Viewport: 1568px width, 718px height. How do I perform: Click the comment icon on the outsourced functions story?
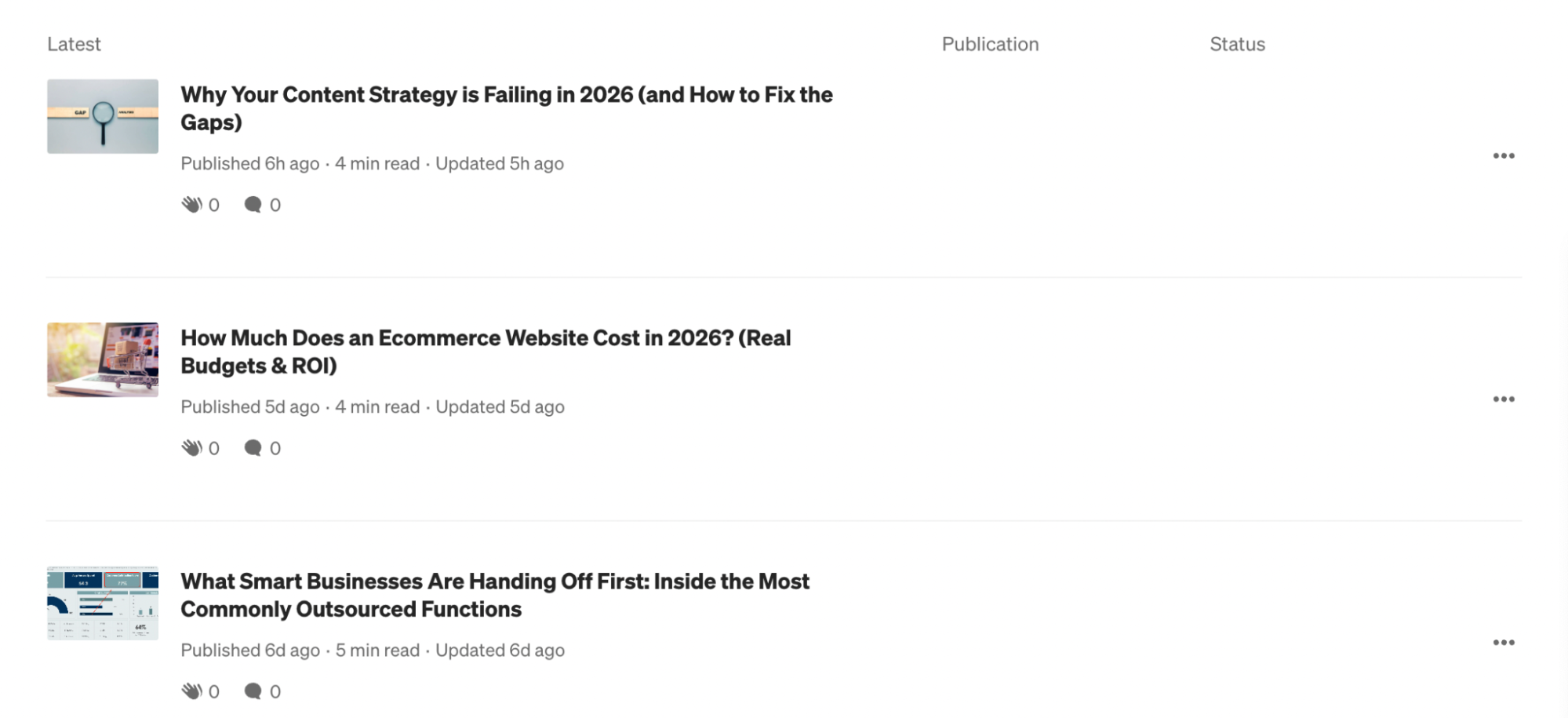point(253,691)
